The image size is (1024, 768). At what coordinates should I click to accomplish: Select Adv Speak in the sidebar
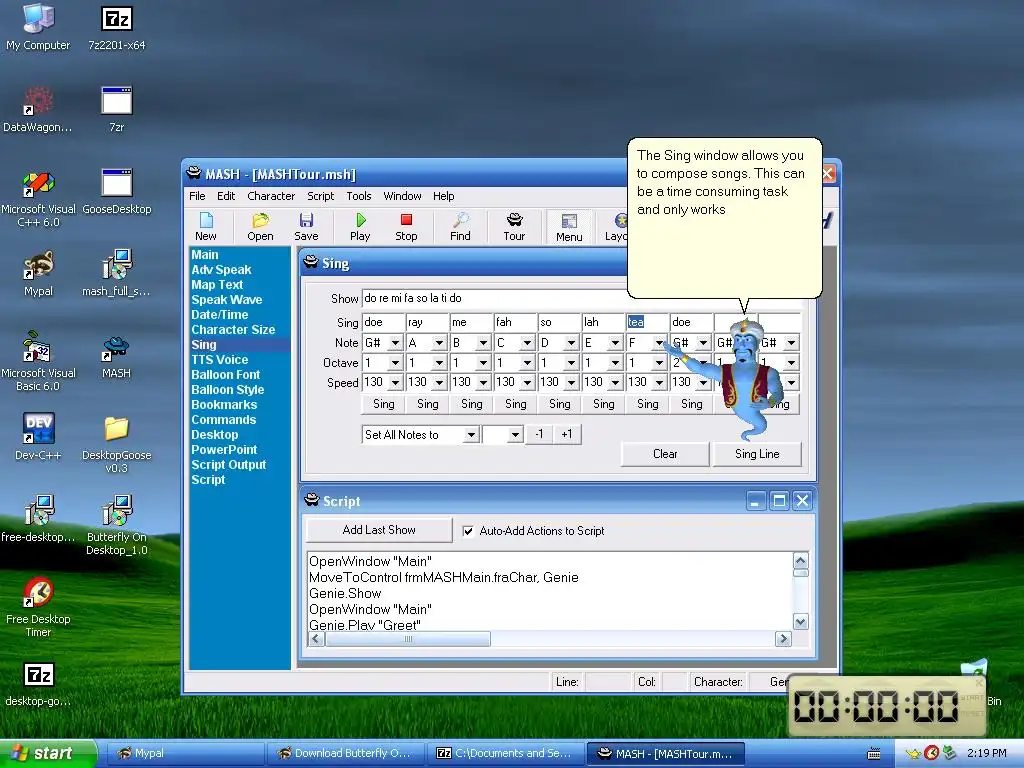point(221,270)
